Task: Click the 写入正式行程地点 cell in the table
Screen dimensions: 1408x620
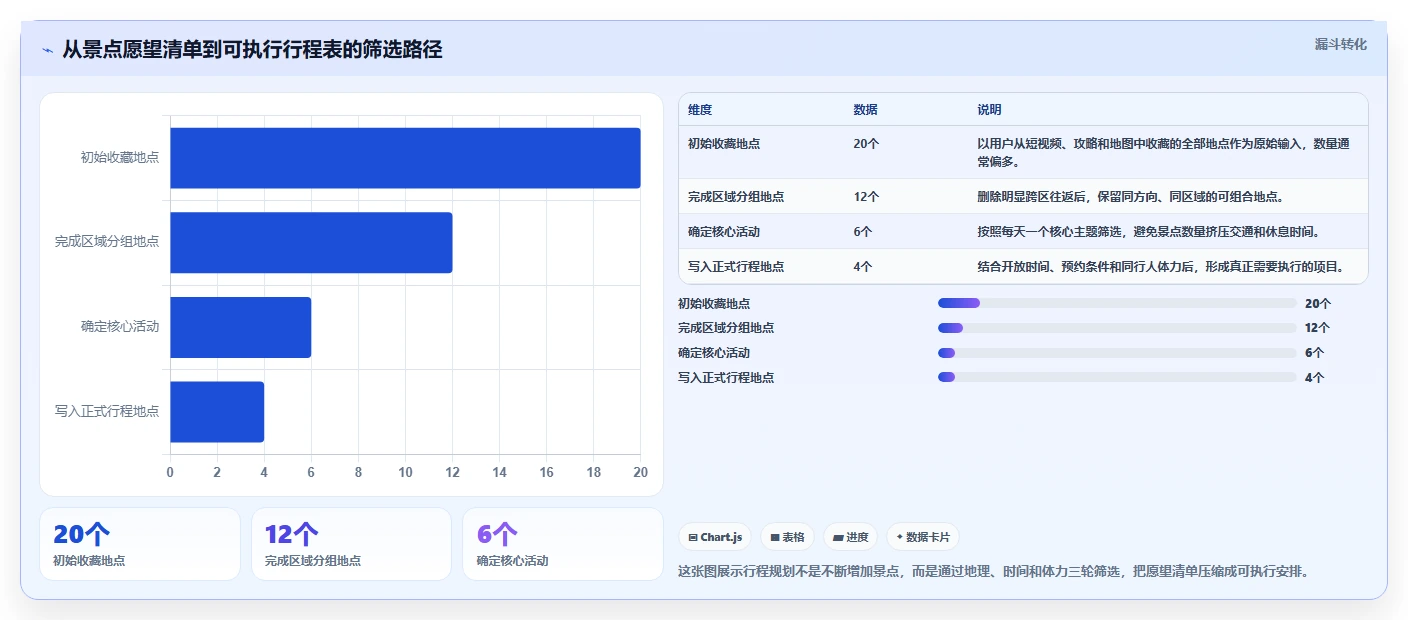Action: click(736, 267)
